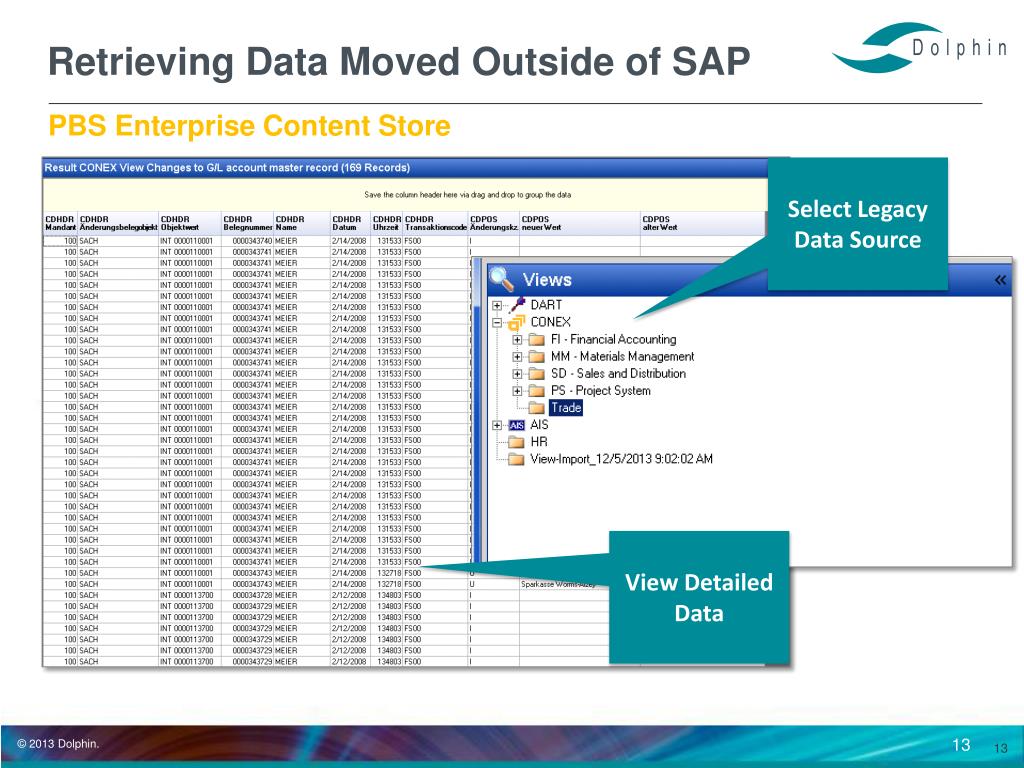
Task: Expand PS - Project System folder
Action: 517,391
